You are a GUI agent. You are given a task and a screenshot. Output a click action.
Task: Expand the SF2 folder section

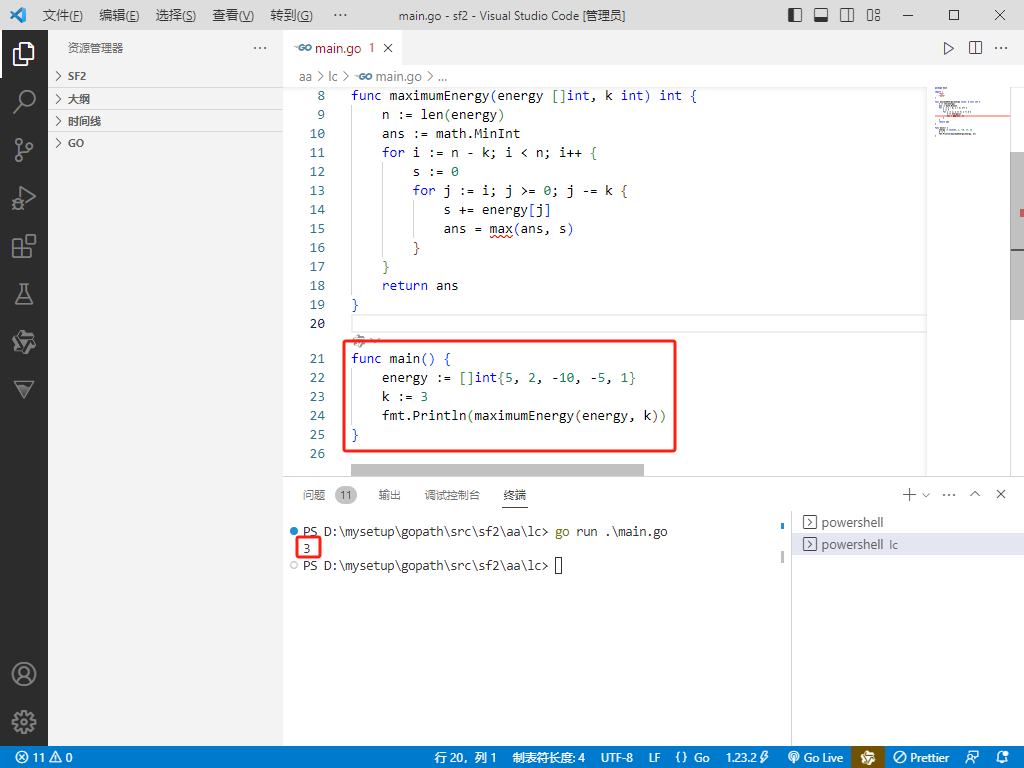pyautogui.click(x=166, y=76)
